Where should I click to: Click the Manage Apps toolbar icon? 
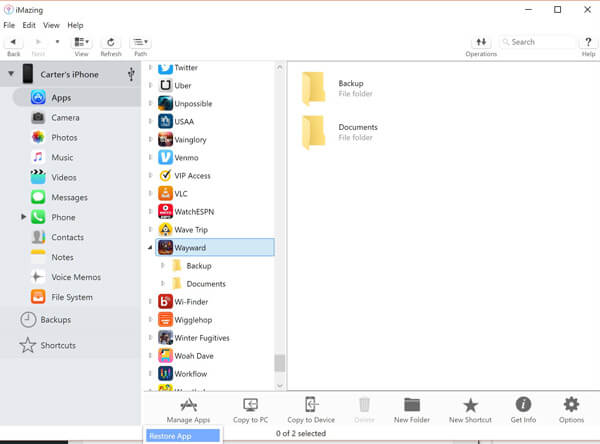coord(187,404)
